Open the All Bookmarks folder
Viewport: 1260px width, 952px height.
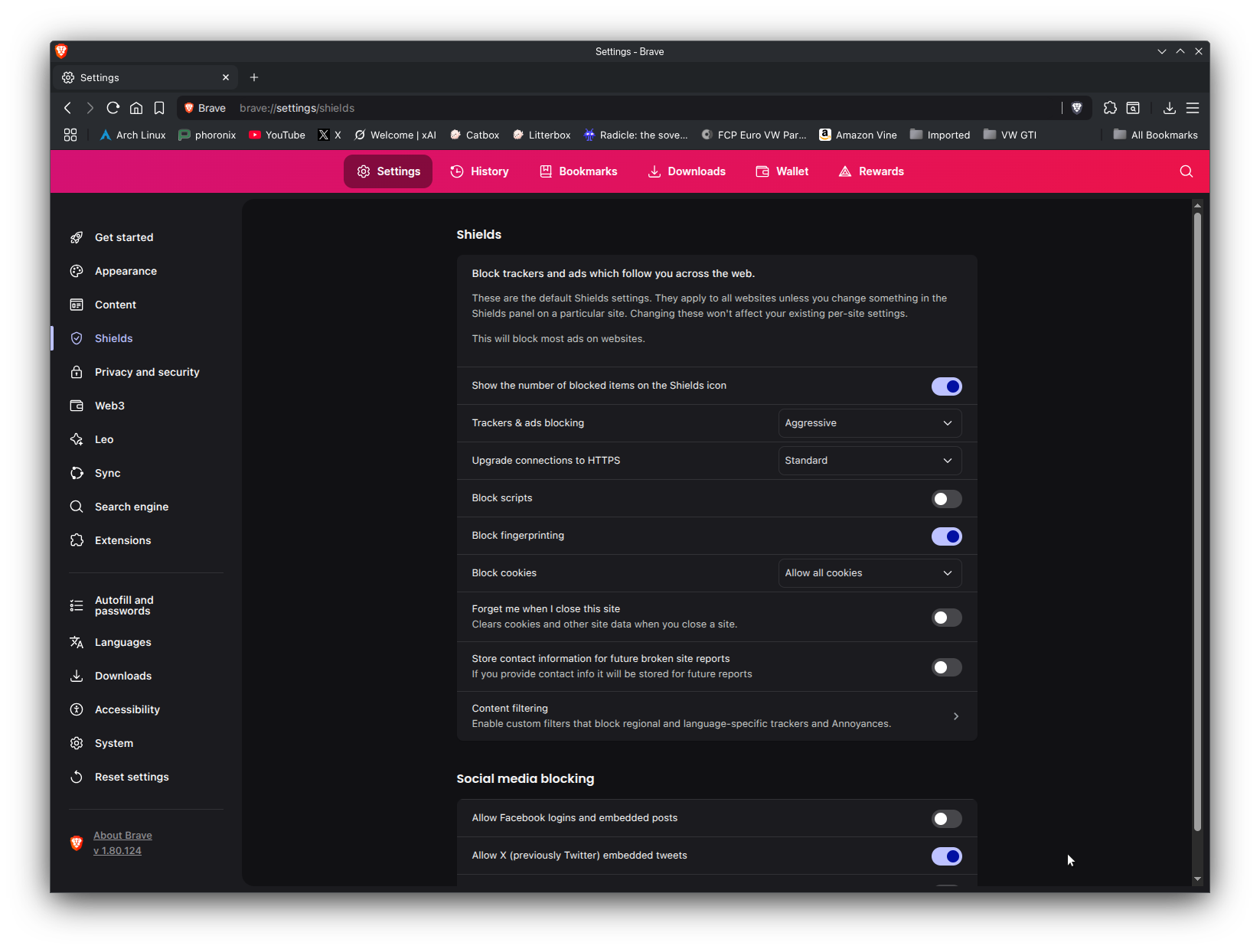tap(1156, 135)
